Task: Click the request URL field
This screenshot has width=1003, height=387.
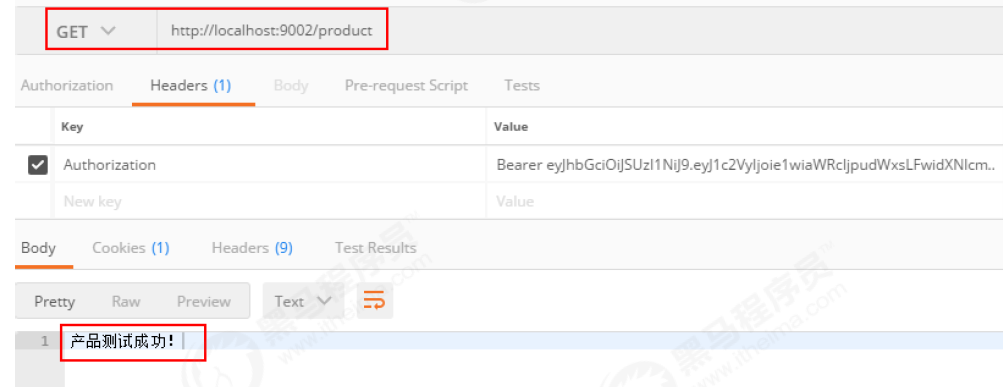Action: pos(271,31)
